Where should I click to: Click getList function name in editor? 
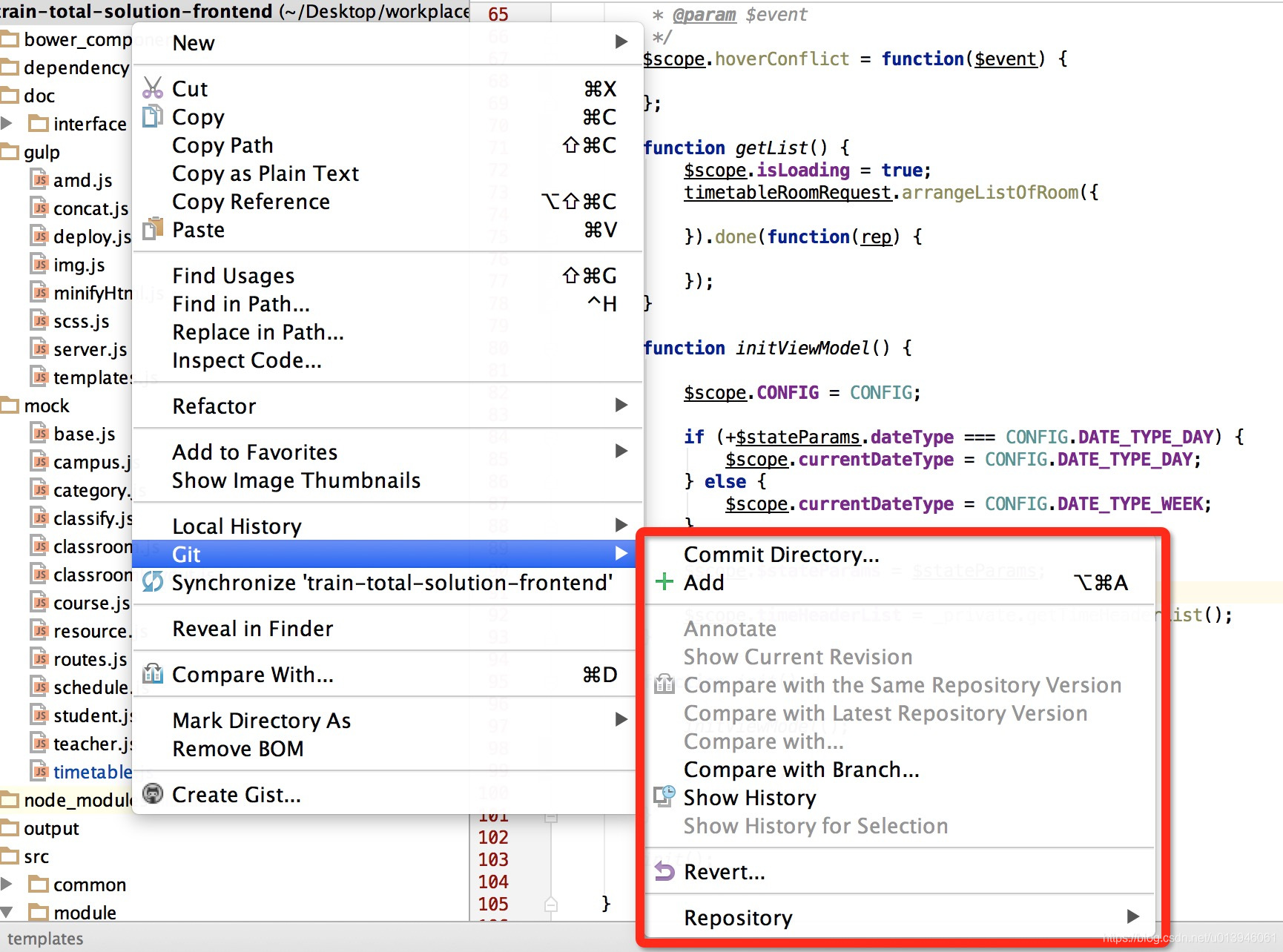click(x=771, y=148)
